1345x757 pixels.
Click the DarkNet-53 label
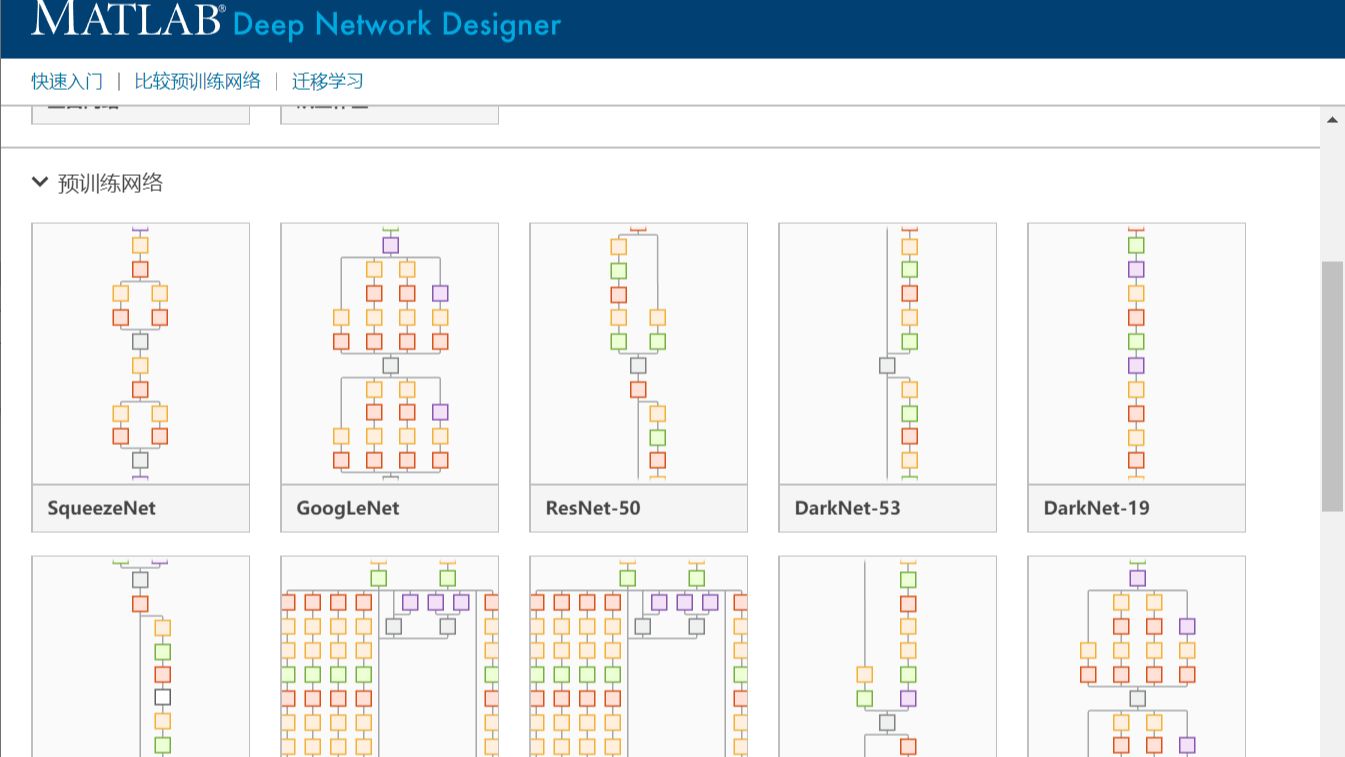(x=848, y=508)
